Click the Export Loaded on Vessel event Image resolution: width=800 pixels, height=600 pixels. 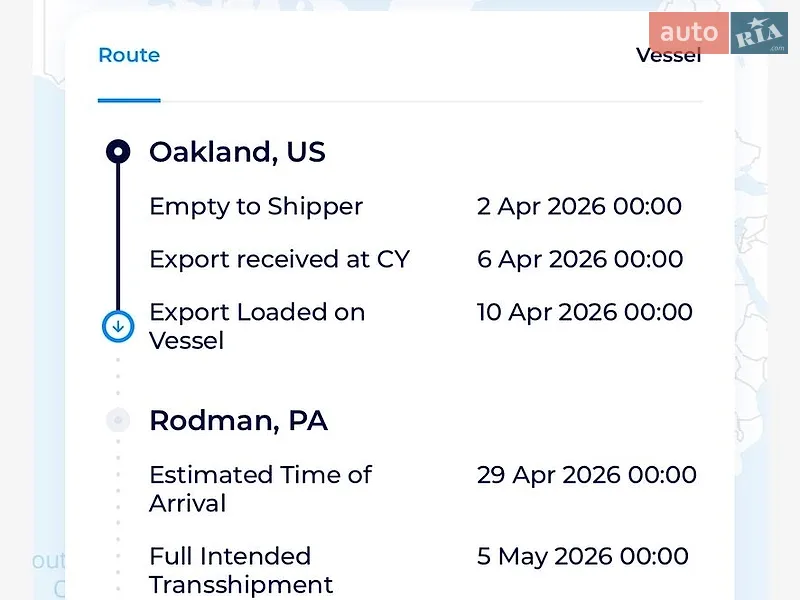point(257,327)
